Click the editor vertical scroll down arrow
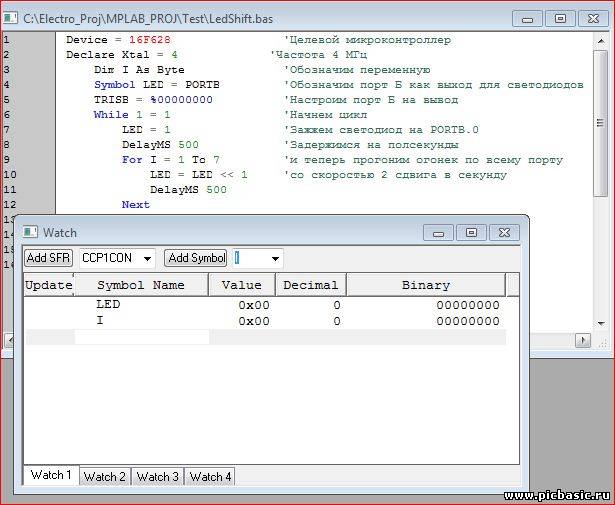 tap(601, 323)
